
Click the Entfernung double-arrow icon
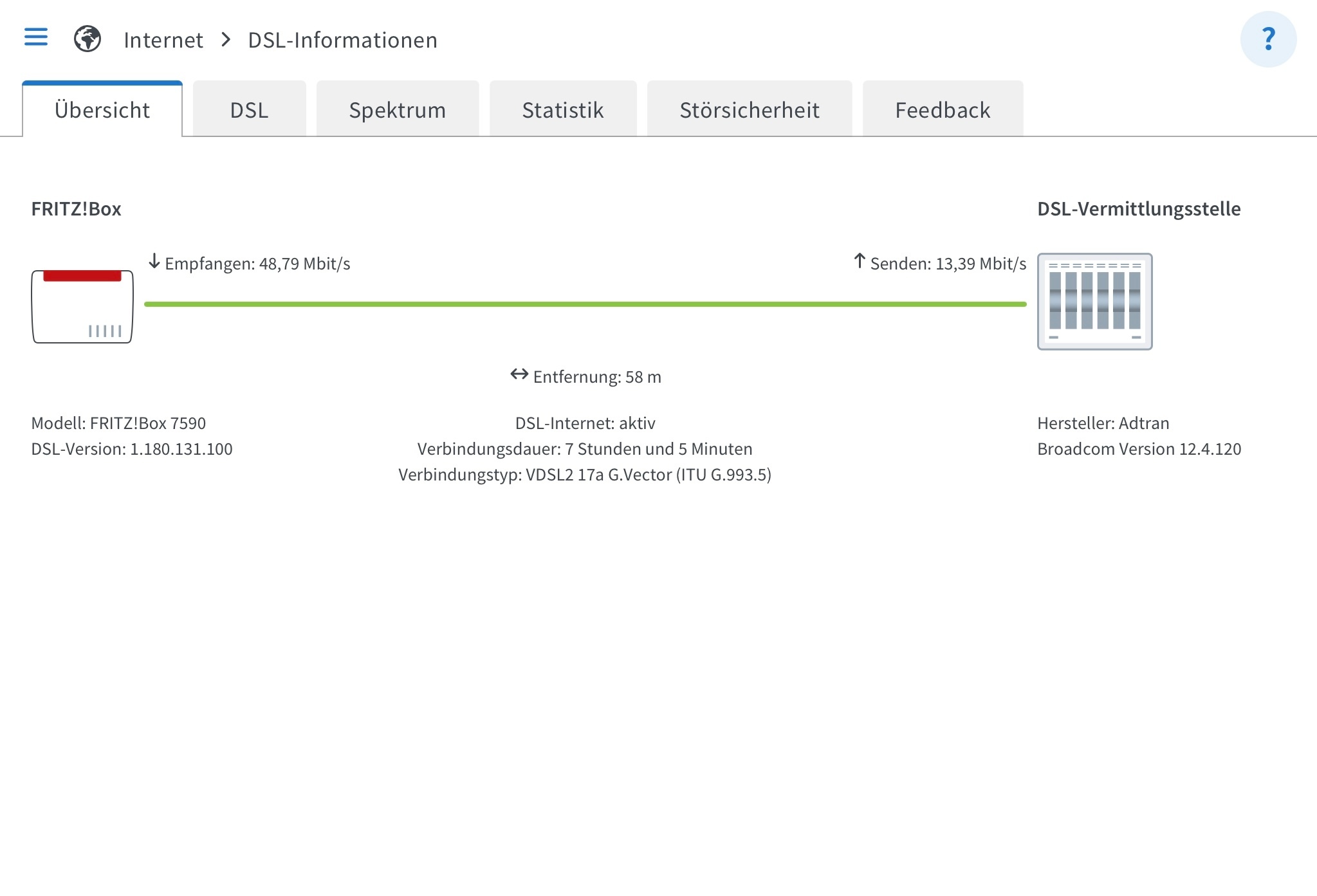coord(519,374)
